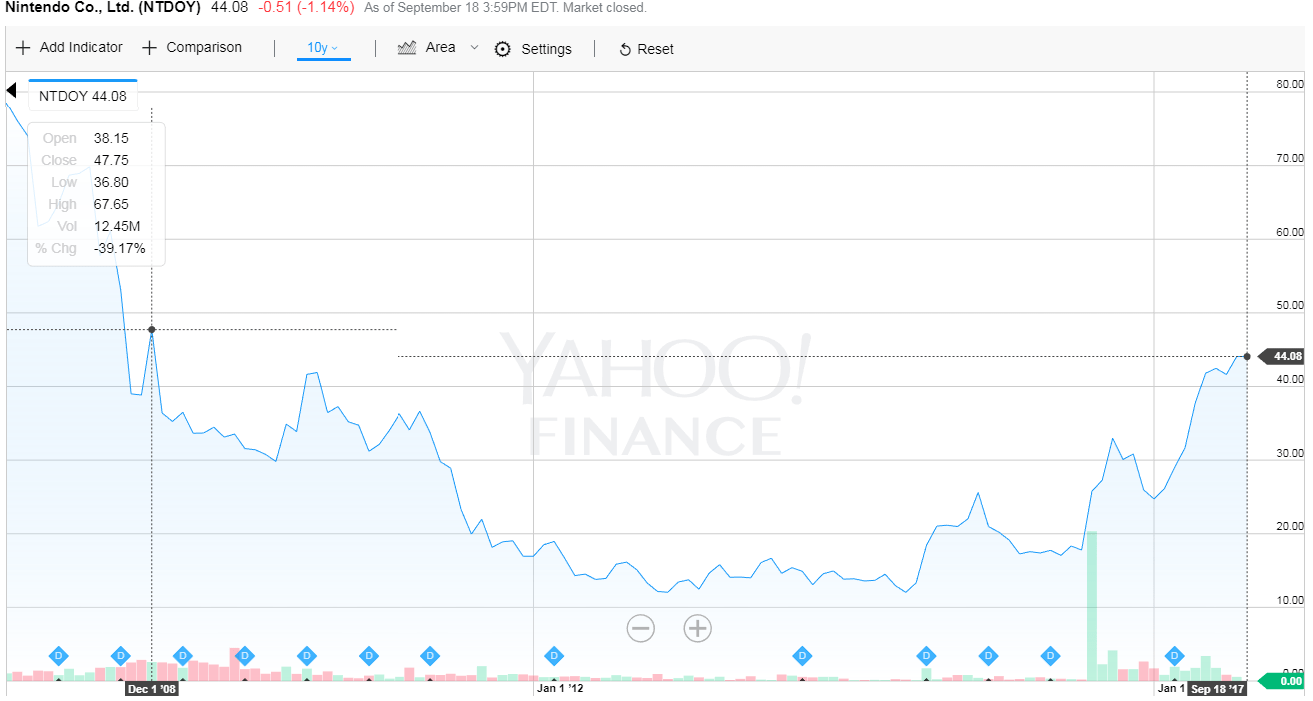Zoom out using the minus circle icon
Viewport: 1313px width, 701px height.
coord(641,628)
